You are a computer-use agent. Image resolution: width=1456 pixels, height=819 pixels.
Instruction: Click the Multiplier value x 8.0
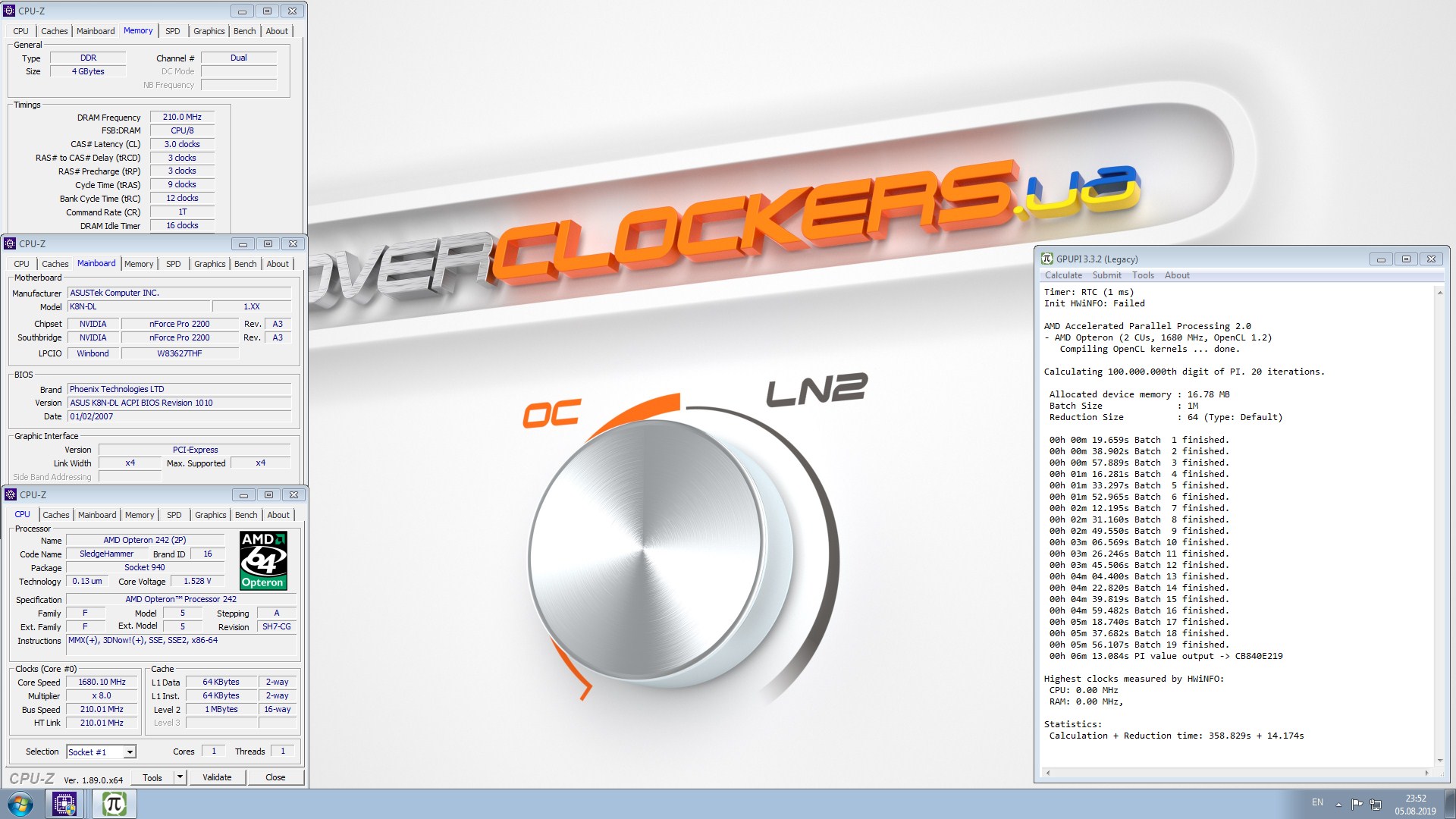pos(102,695)
